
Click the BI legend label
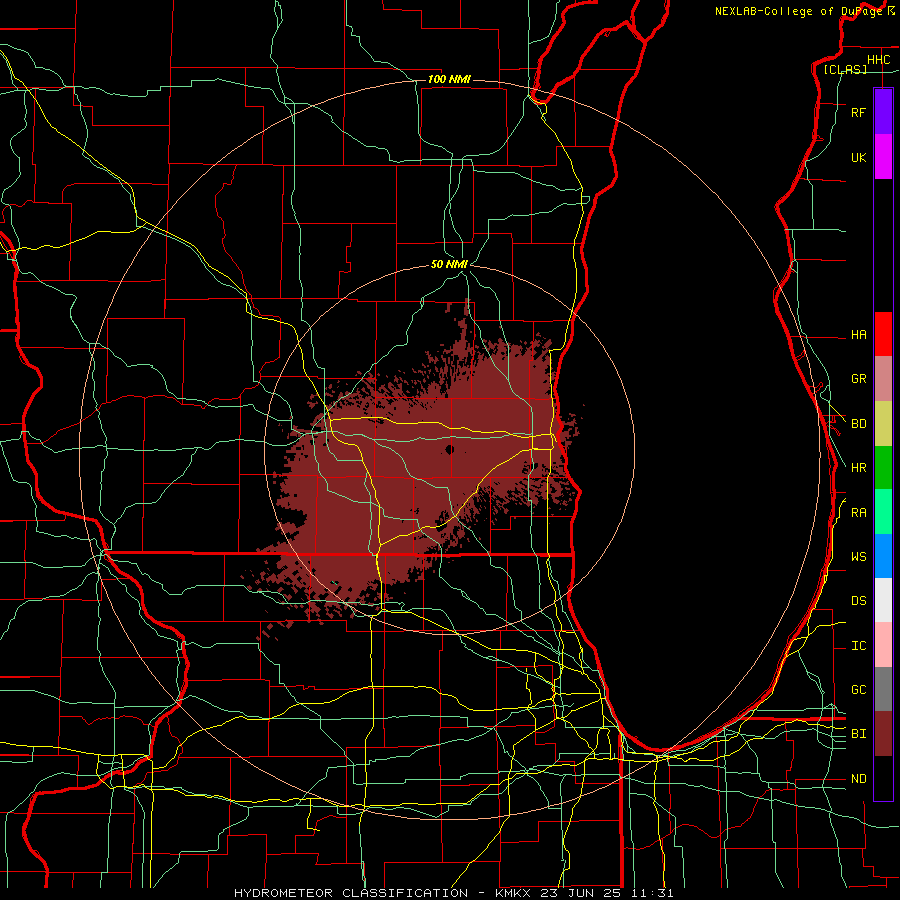click(x=858, y=734)
